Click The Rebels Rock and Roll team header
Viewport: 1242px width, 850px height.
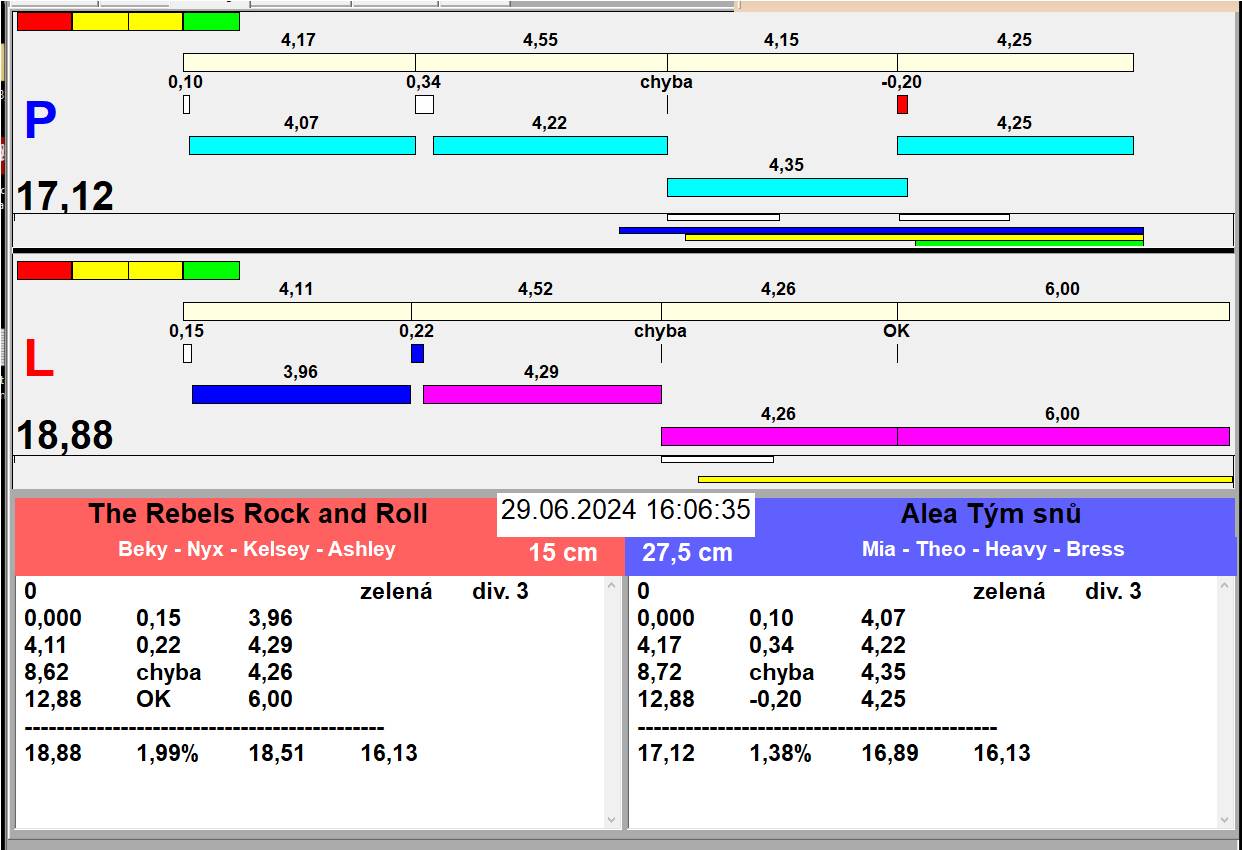[257, 514]
